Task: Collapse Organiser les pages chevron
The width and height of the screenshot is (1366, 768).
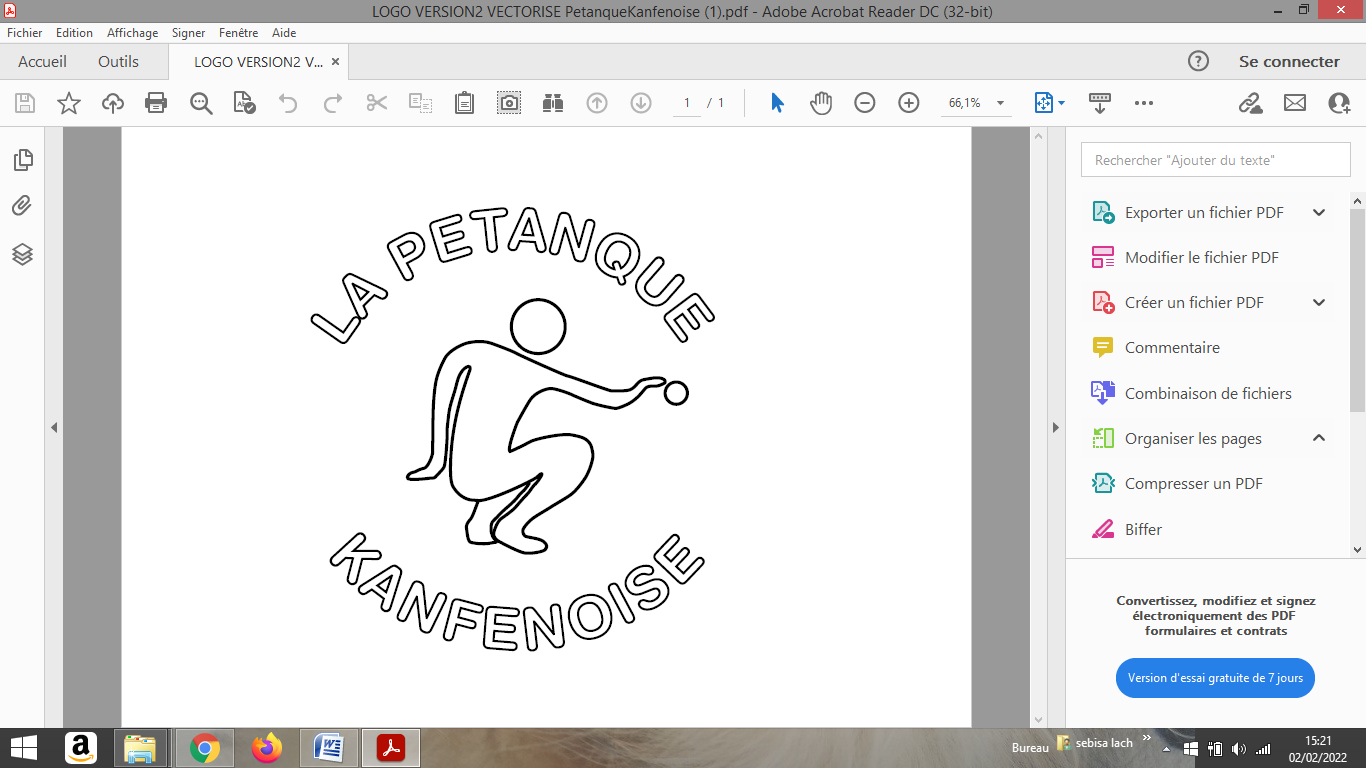Action: click(1319, 438)
